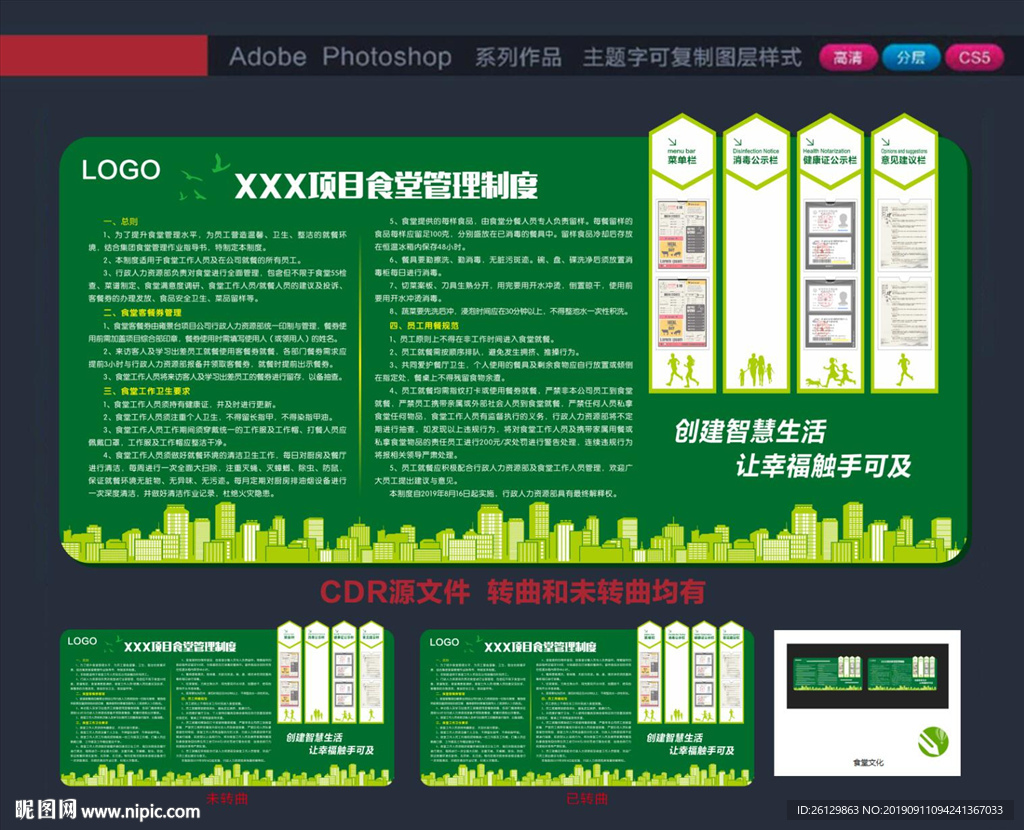Click the CS5 badge icon
Screen dimensions: 1024x830
pos(975,57)
